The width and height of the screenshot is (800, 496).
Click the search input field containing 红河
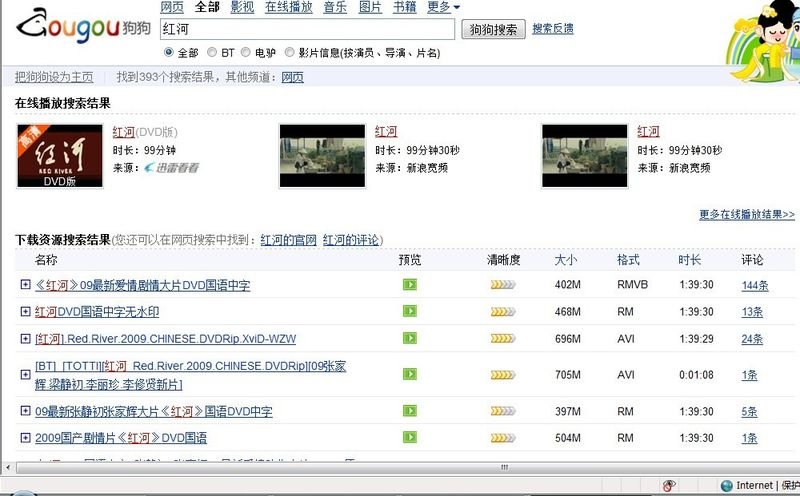[x=307, y=29]
